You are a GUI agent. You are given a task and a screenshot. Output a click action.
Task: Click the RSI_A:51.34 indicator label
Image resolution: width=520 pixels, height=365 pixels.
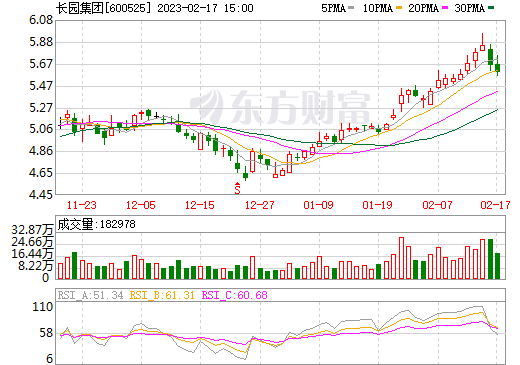[90, 295]
